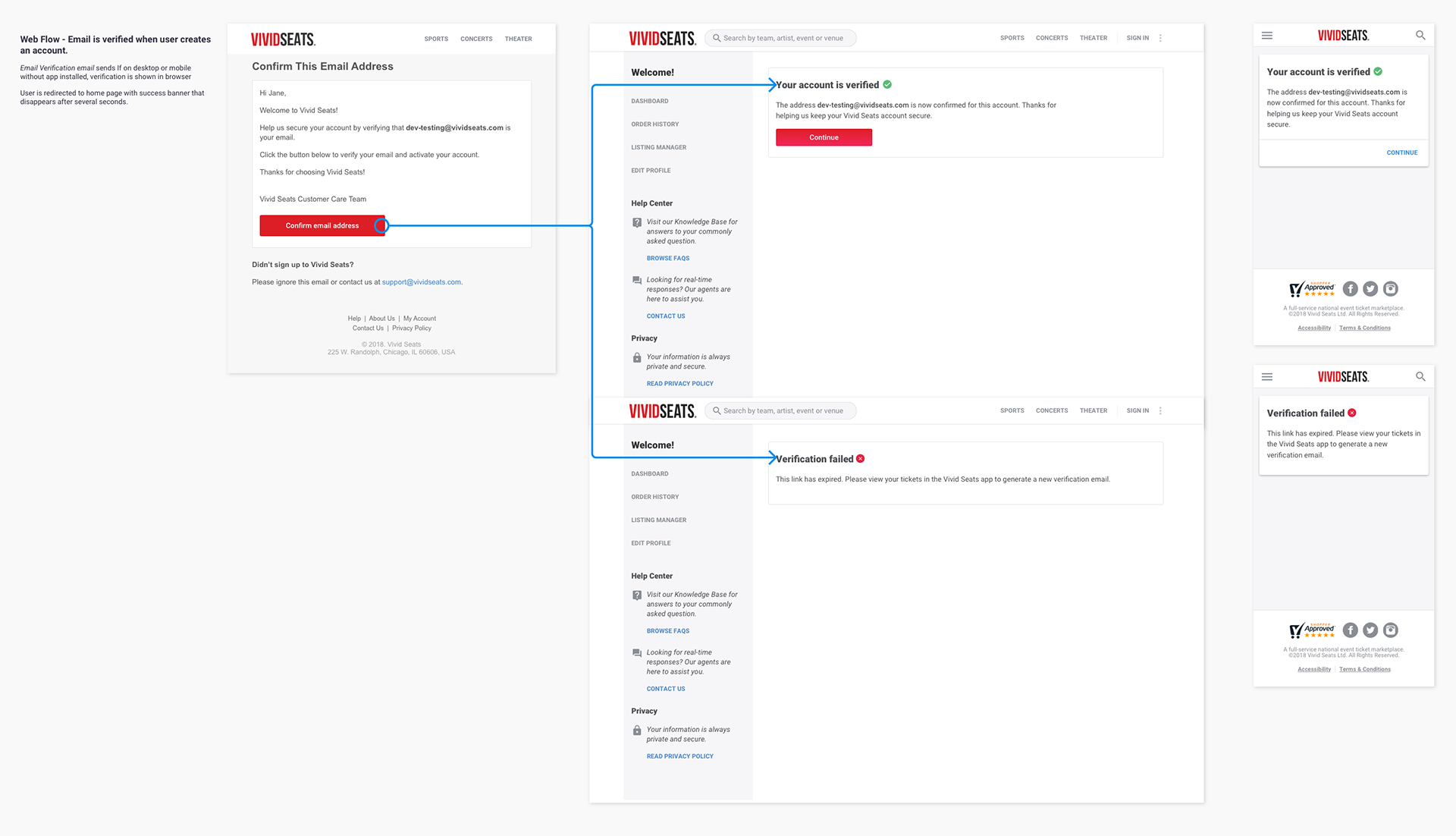Click search icon in bottom mobile screen
This screenshot has height=836, width=1456.
pyautogui.click(x=1420, y=377)
